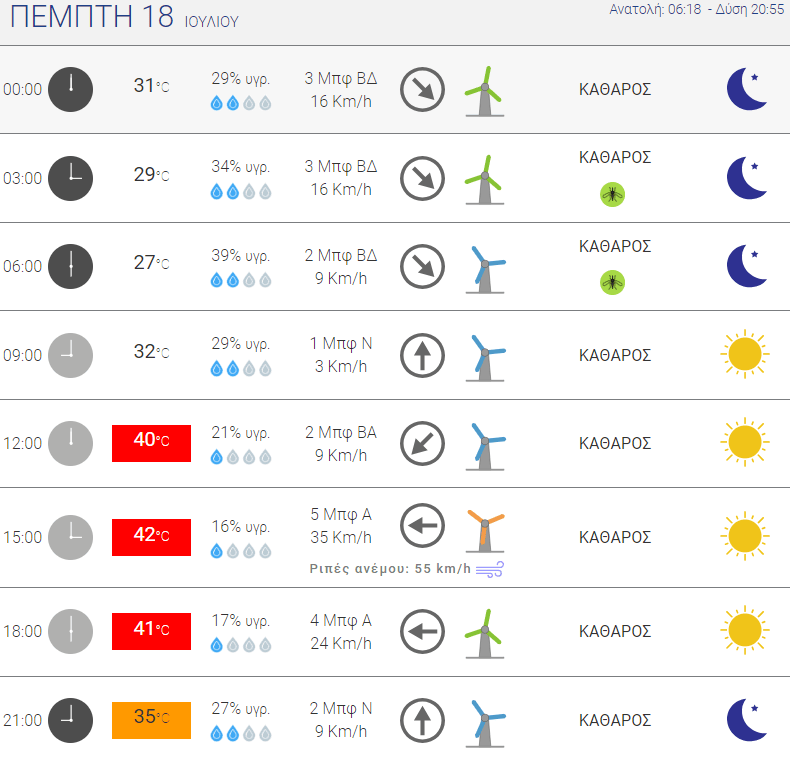The width and height of the screenshot is (798, 762).
Task: Click the orange 35°C temperature box
Action: [x=151, y=720]
